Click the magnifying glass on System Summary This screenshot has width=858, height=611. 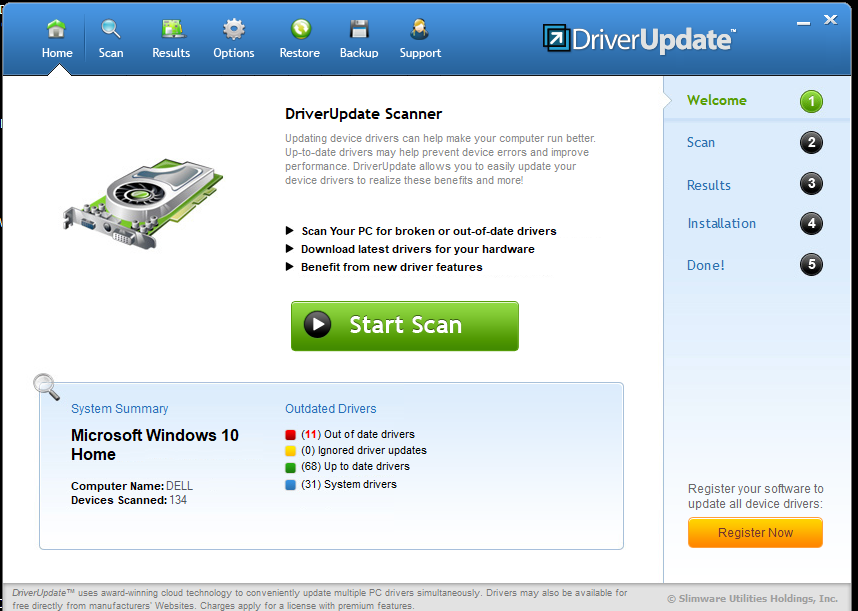tap(47, 387)
